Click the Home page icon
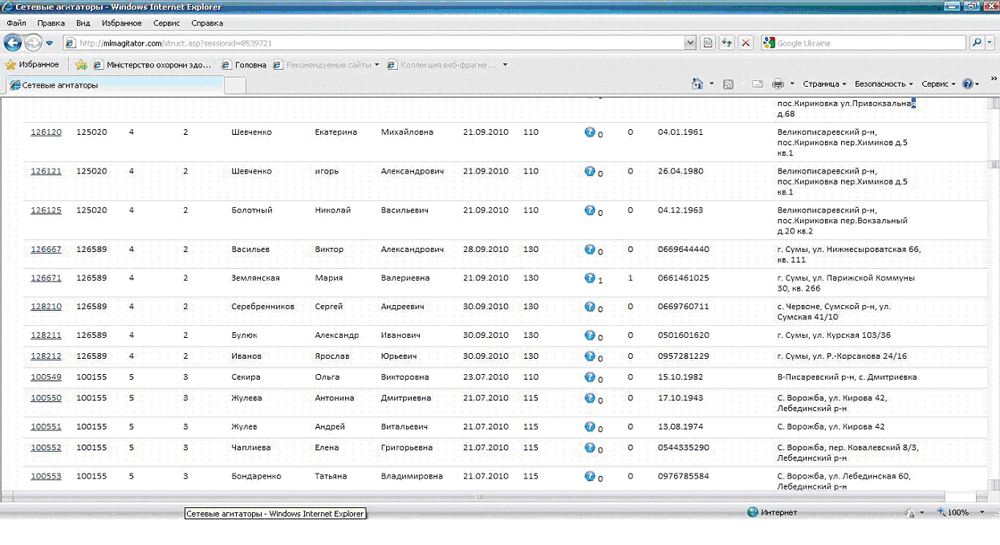1000x545 pixels. tap(697, 85)
